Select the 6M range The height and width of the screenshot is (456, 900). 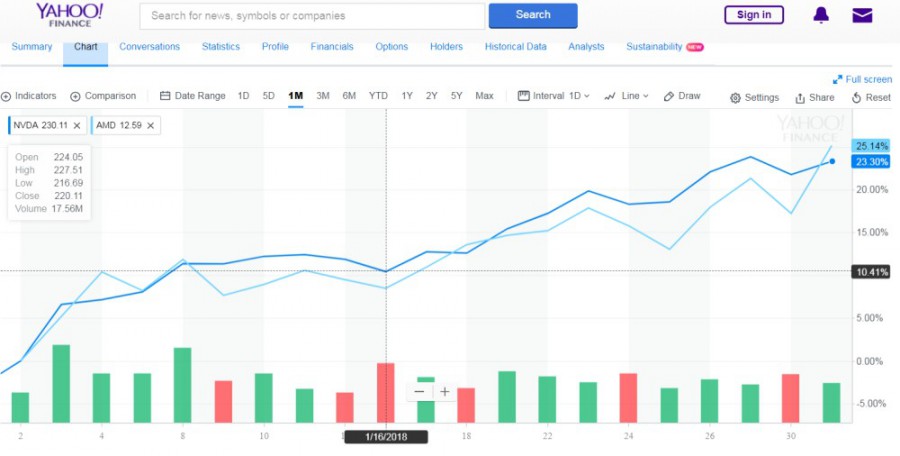pos(349,96)
